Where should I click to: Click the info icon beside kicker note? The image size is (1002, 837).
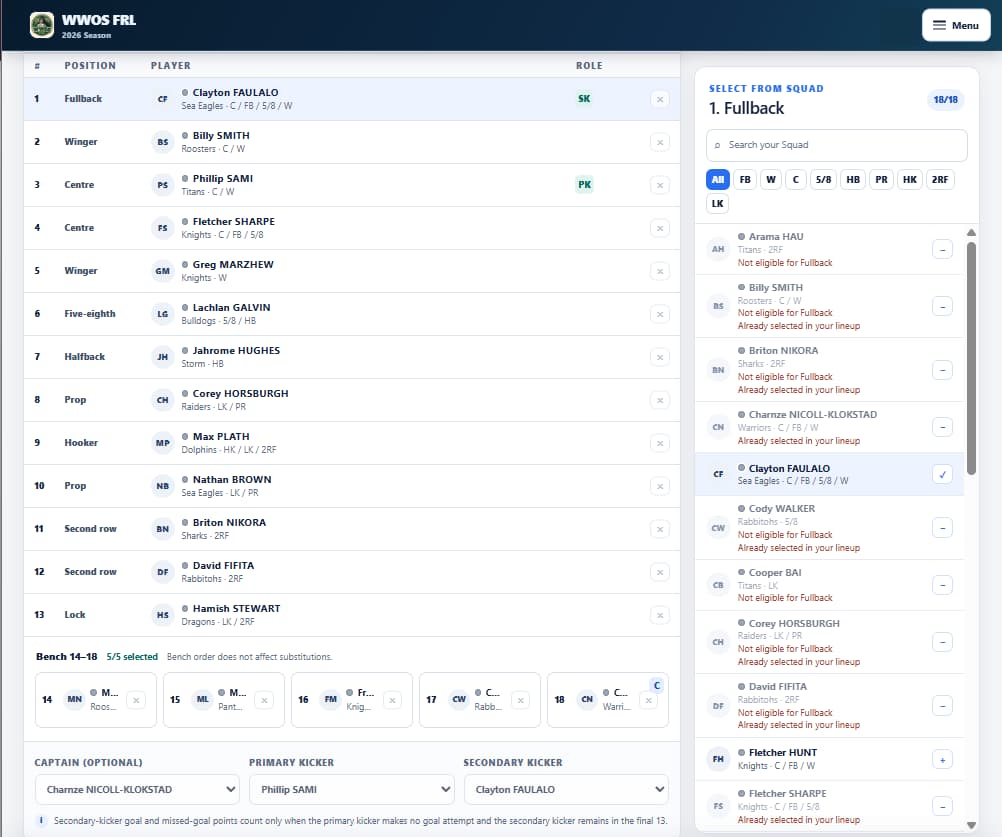pyautogui.click(x=42, y=820)
